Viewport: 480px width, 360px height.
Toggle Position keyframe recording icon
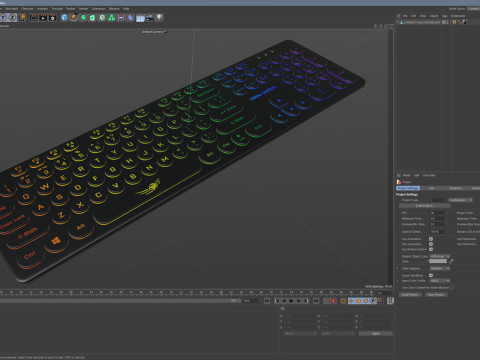pos(351,301)
